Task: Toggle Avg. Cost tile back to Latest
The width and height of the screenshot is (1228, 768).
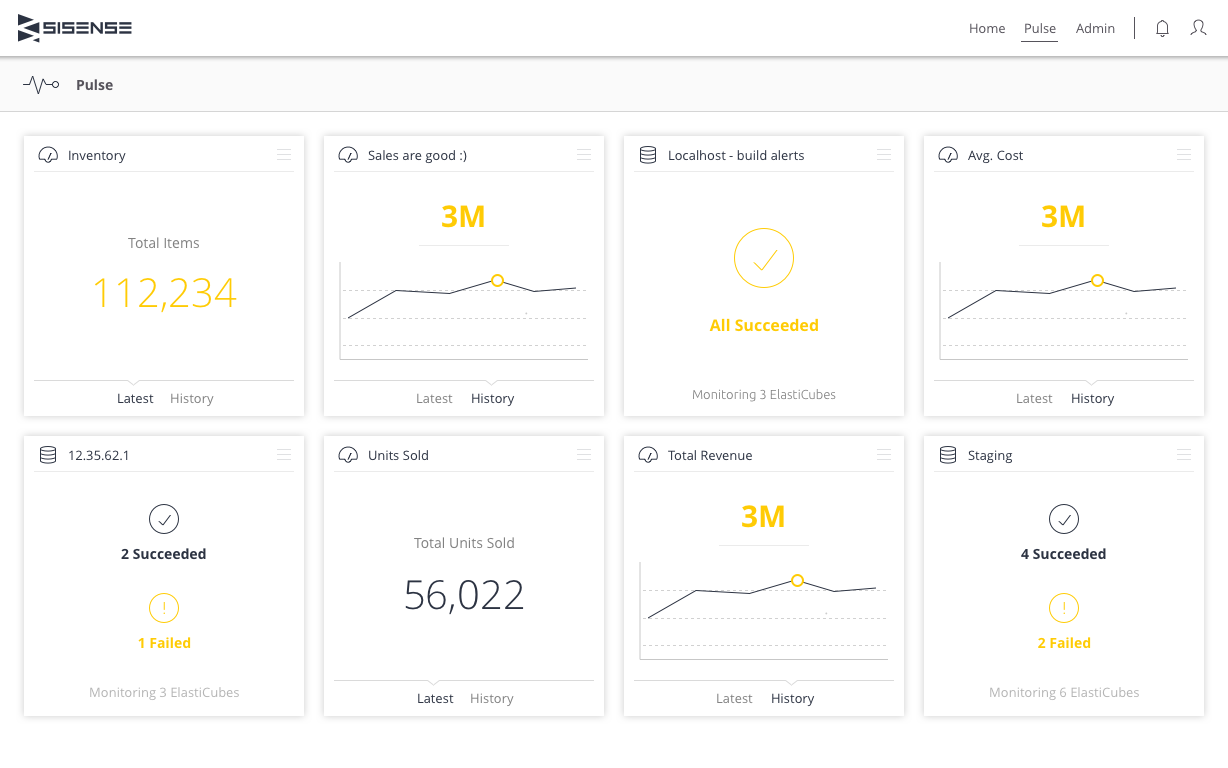Action: click(x=1034, y=398)
